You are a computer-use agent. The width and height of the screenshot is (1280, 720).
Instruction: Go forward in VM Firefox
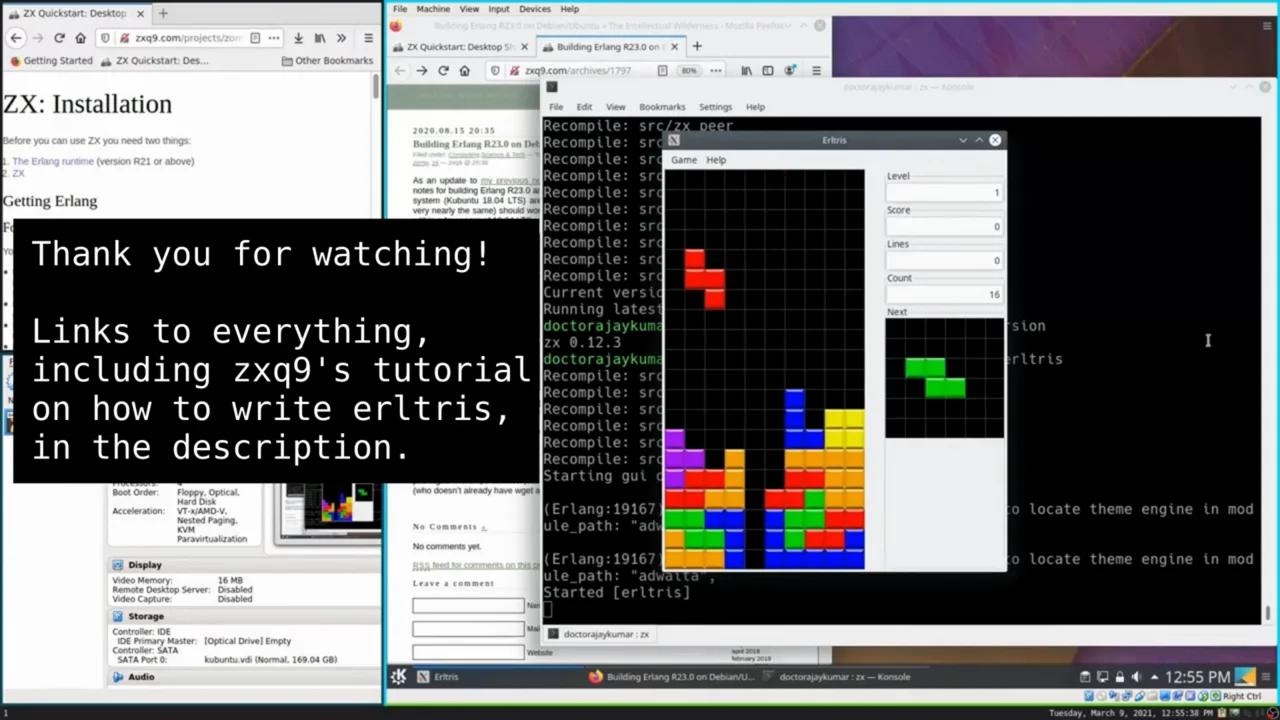coord(421,71)
